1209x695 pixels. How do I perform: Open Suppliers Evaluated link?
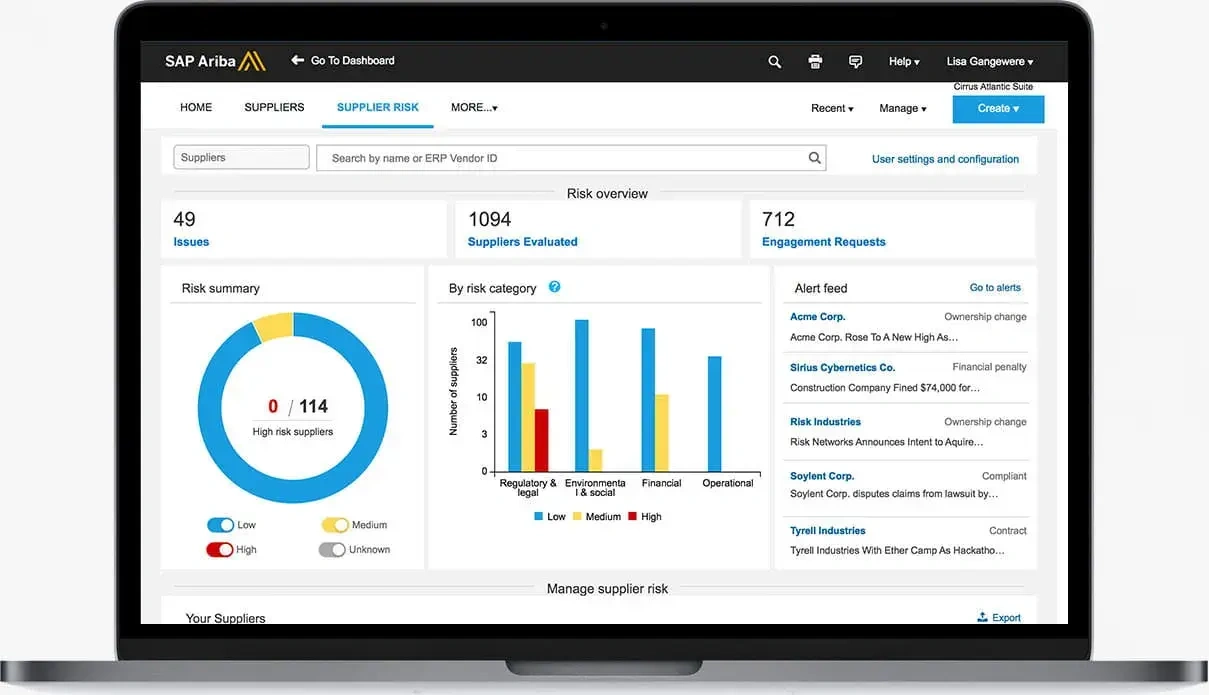tap(522, 242)
